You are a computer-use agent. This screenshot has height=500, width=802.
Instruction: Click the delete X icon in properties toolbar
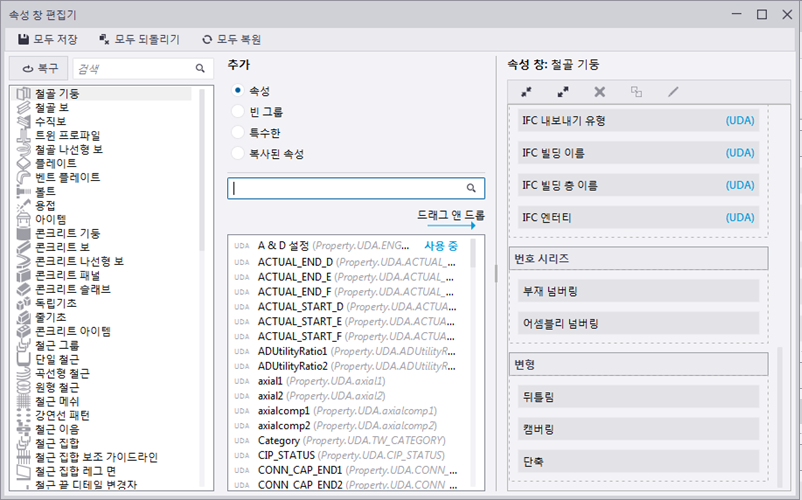click(600, 91)
